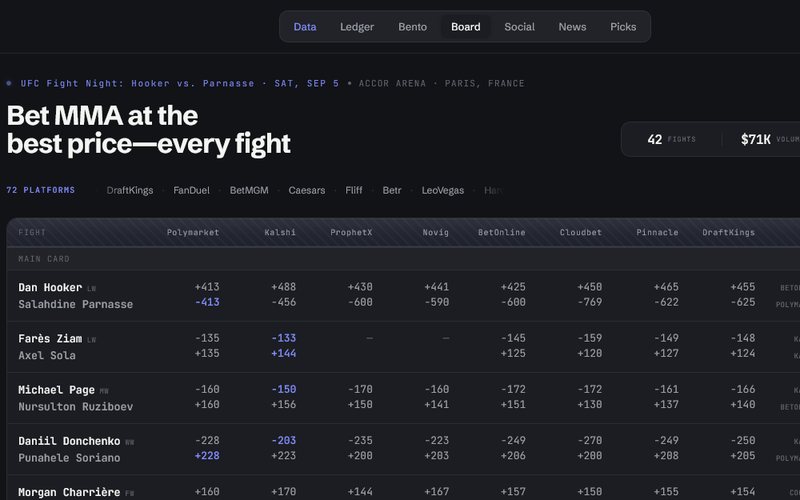Screen dimensions: 800x500
Task: Select LeoVegas in the platforms list
Action: (443, 190)
